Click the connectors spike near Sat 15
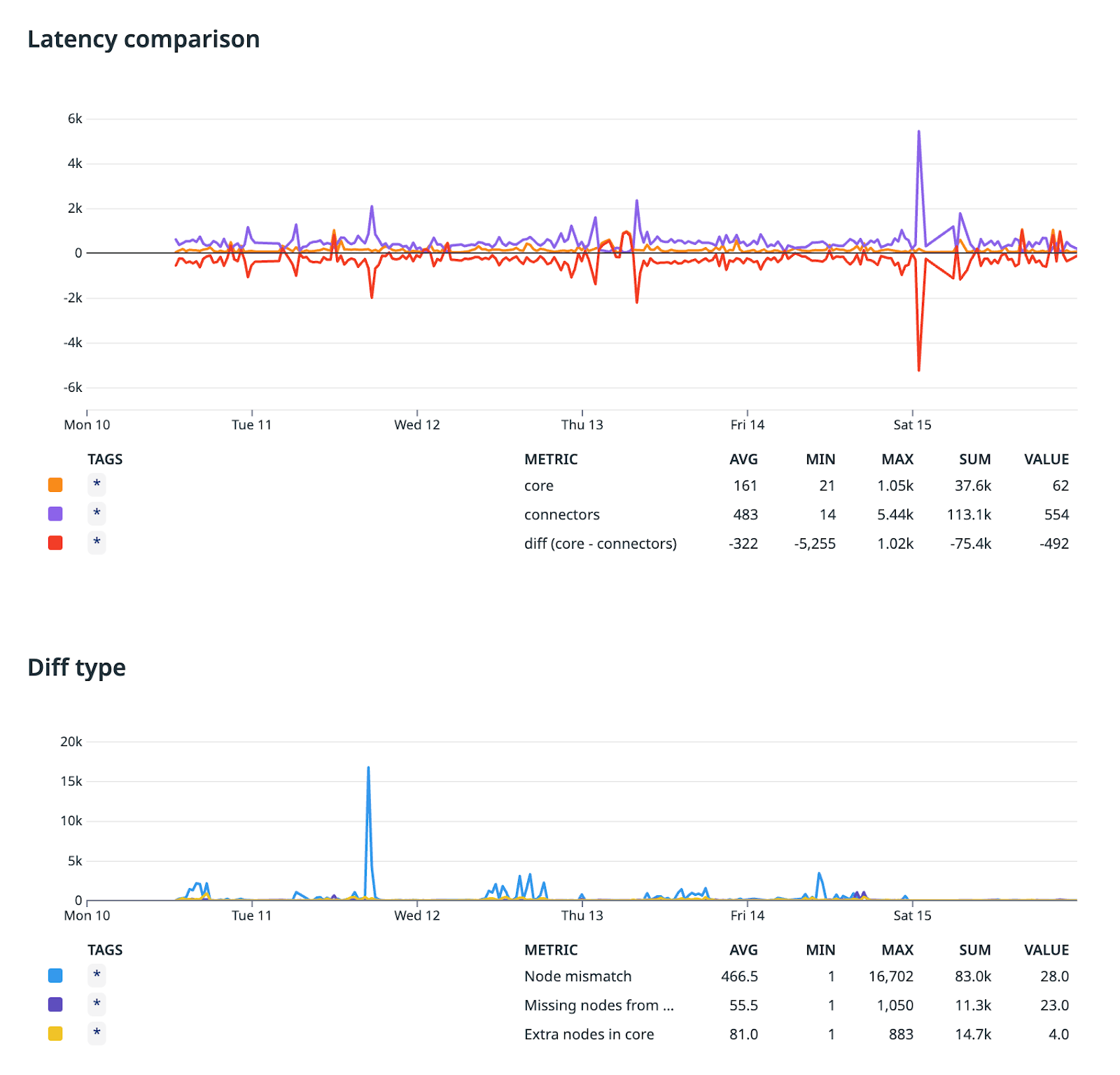The height and width of the screenshot is (1075, 1120). pos(918,131)
